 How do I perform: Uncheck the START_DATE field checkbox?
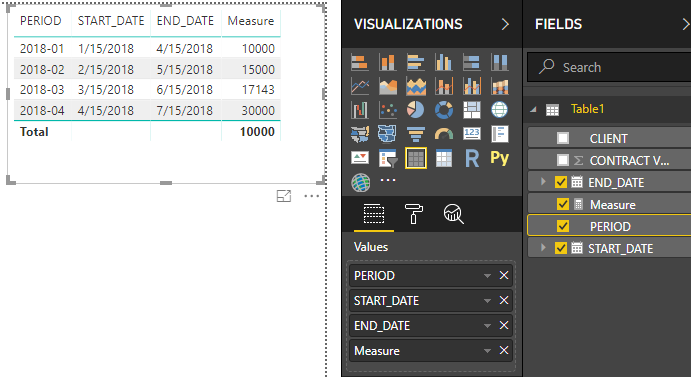pos(561,248)
